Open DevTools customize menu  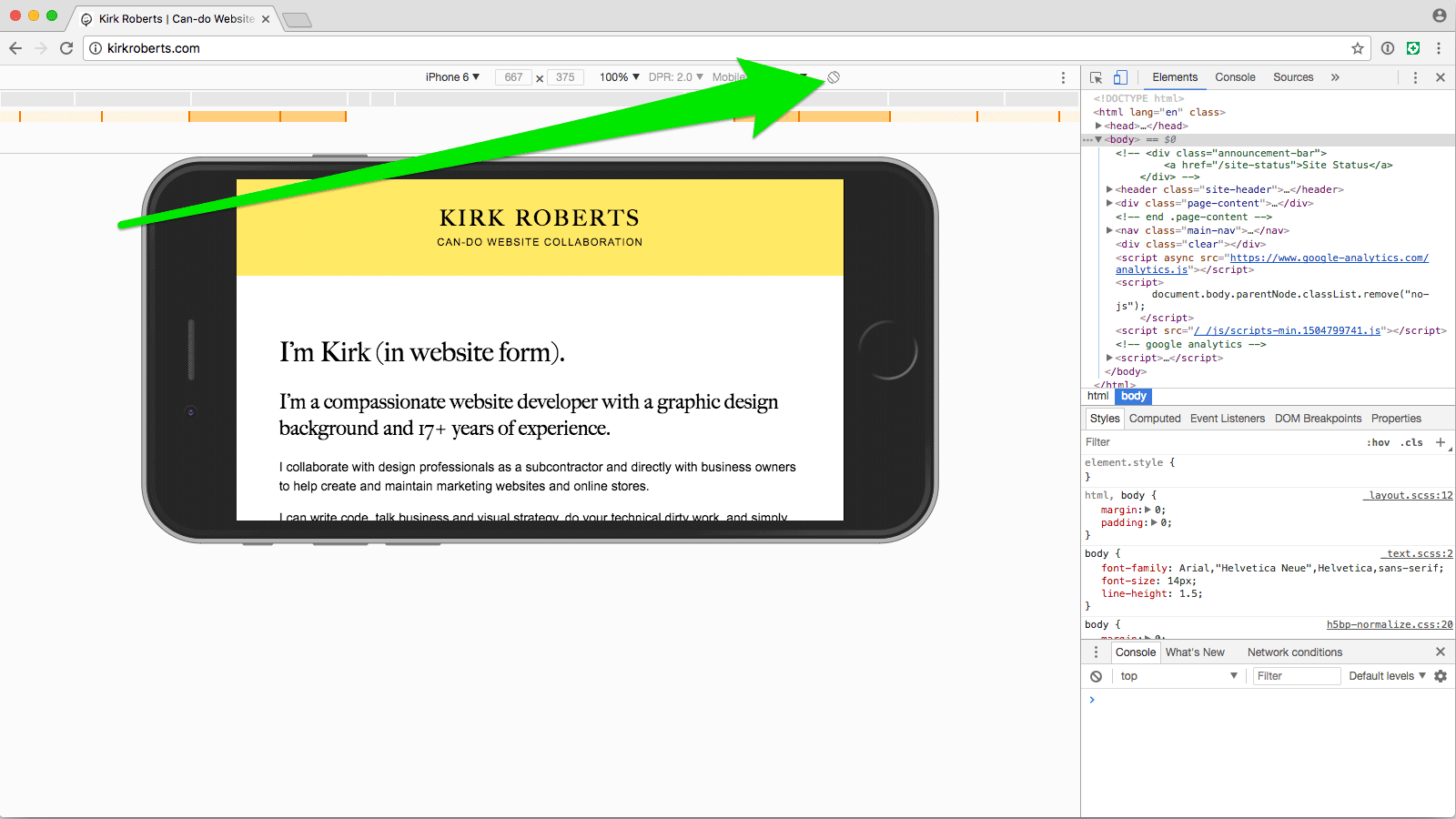coord(1415,77)
